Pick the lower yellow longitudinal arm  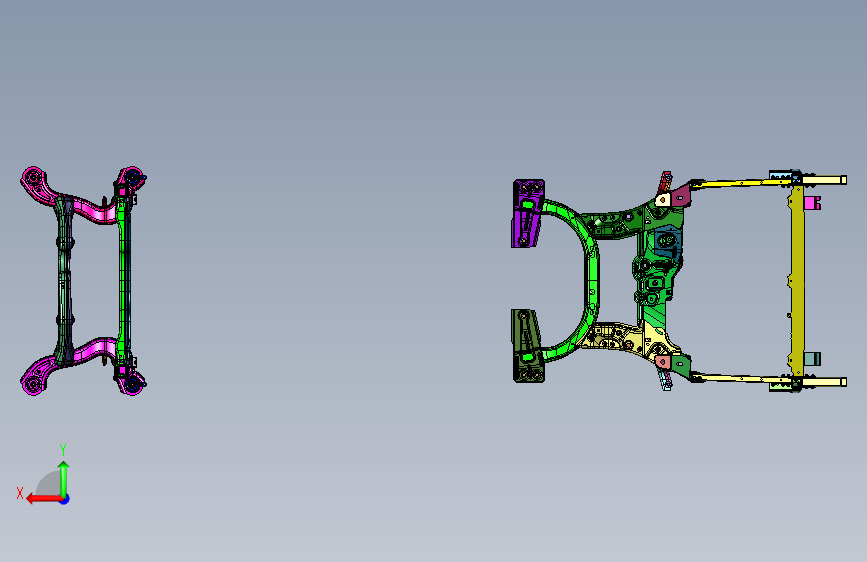point(741,378)
